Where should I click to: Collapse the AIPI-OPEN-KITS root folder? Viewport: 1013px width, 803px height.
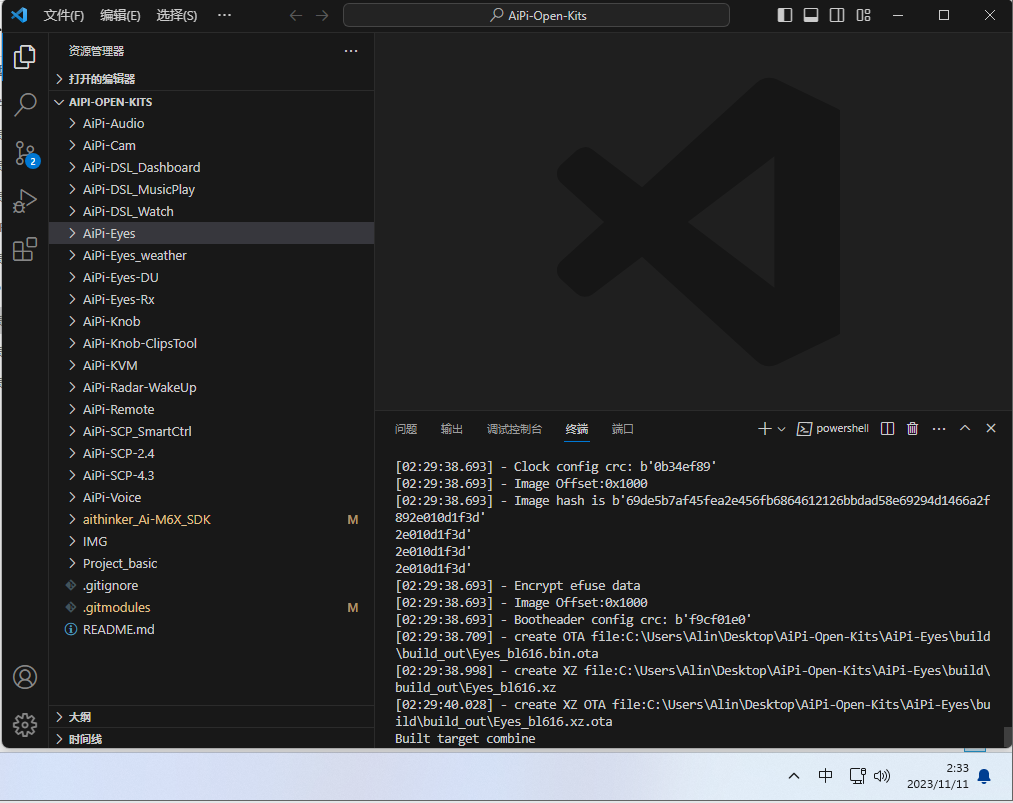coord(212,102)
